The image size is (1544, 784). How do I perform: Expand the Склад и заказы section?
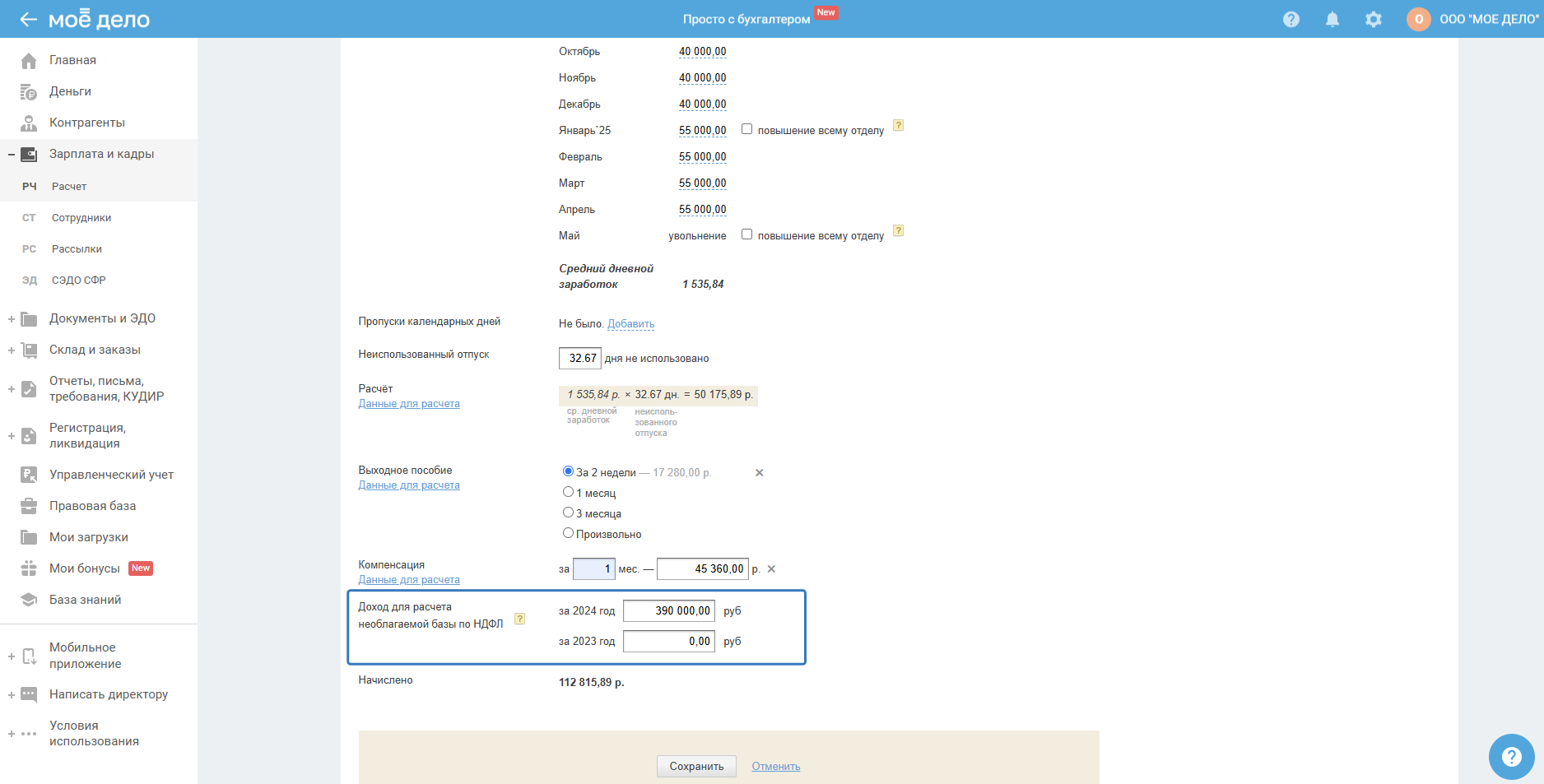point(12,350)
